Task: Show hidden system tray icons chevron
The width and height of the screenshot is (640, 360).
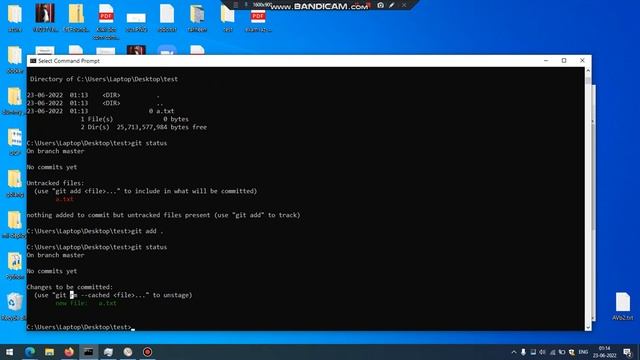Action: click(513, 352)
